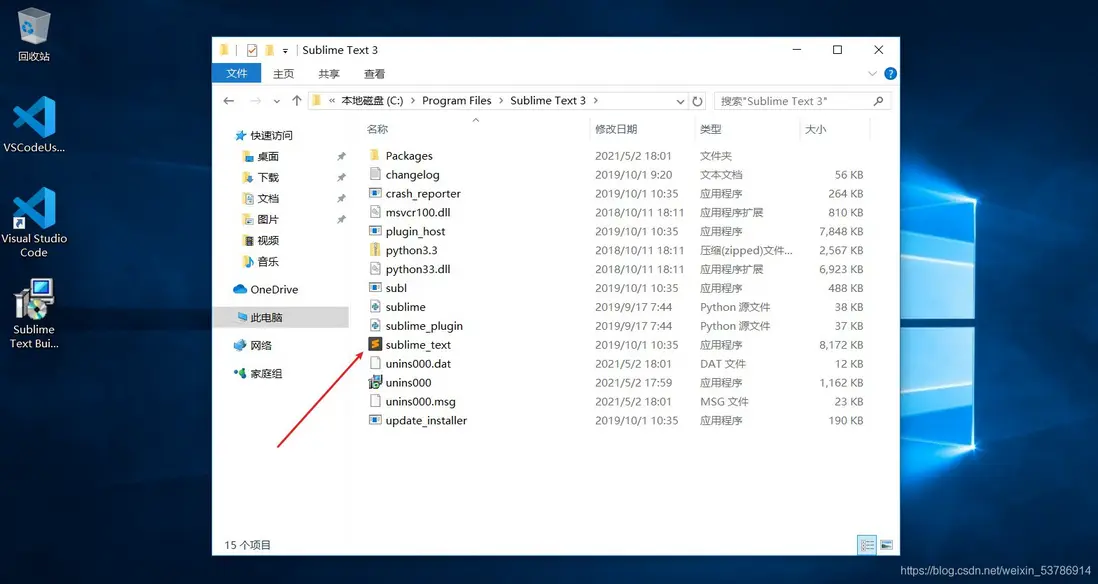Click the sublime_plugin Python file icon
1098x584 pixels.
point(375,326)
